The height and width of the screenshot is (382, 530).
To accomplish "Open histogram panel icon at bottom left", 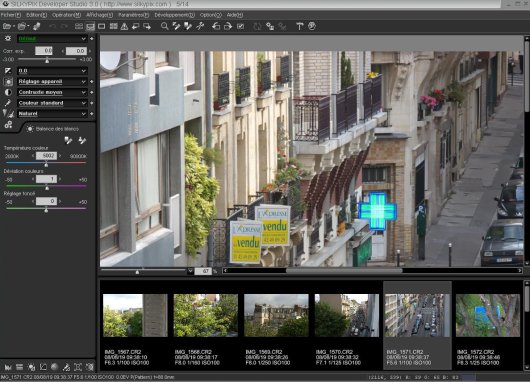I will click(x=8, y=367).
